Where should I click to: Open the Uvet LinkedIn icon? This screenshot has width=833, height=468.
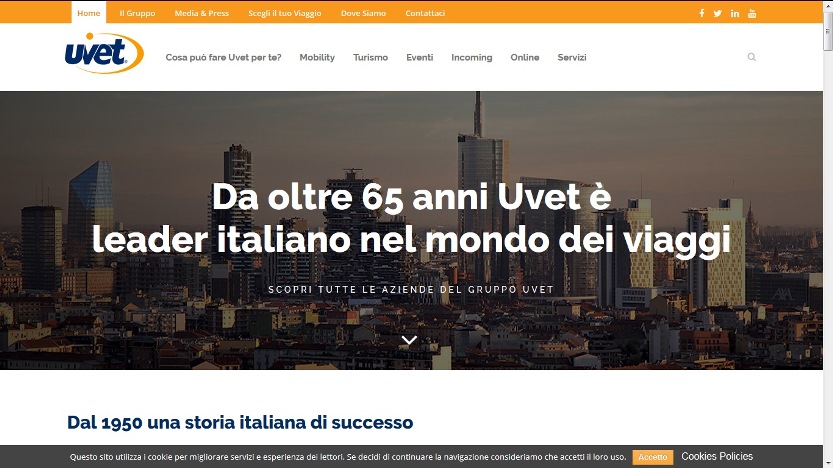pos(735,13)
